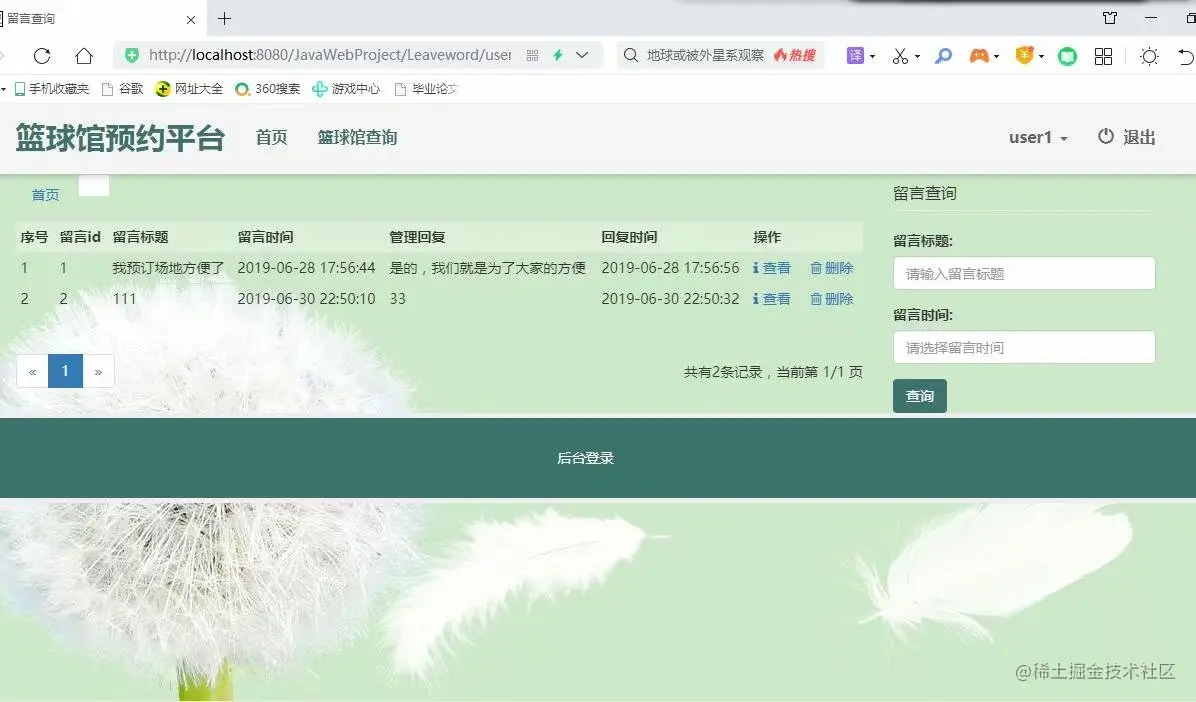View the message titled 111
The image size is (1196, 702).
tap(772, 298)
